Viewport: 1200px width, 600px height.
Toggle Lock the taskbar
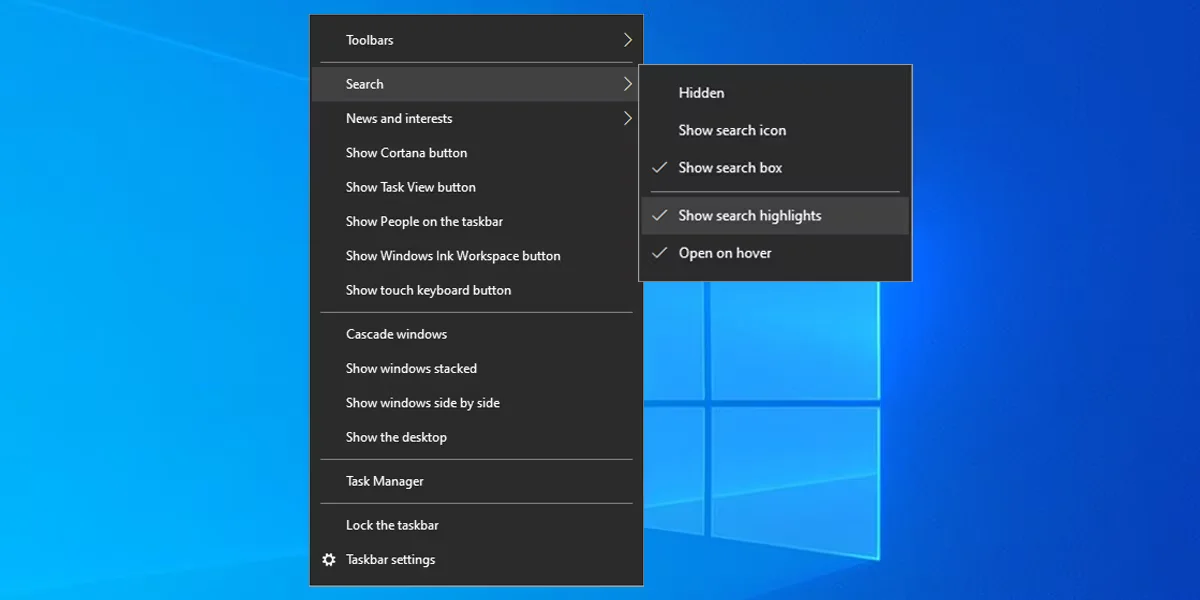click(x=392, y=525)
